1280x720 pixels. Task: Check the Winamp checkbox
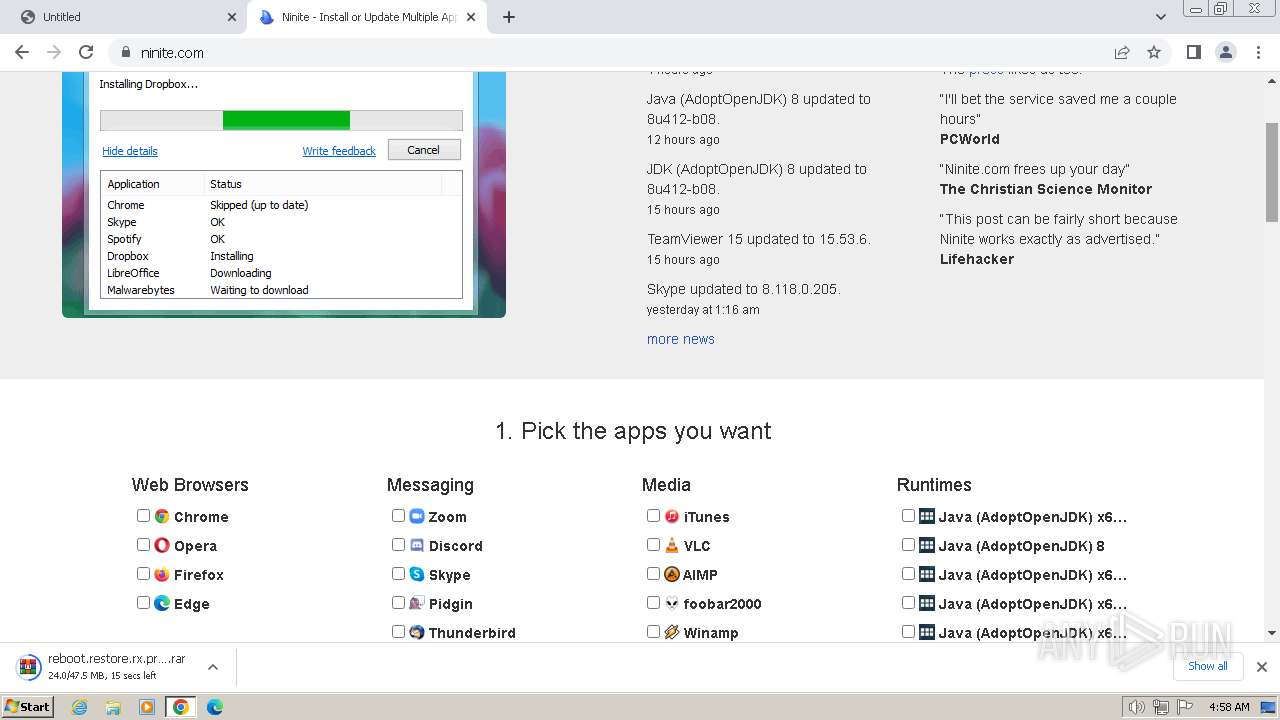(x=654, y=632)
